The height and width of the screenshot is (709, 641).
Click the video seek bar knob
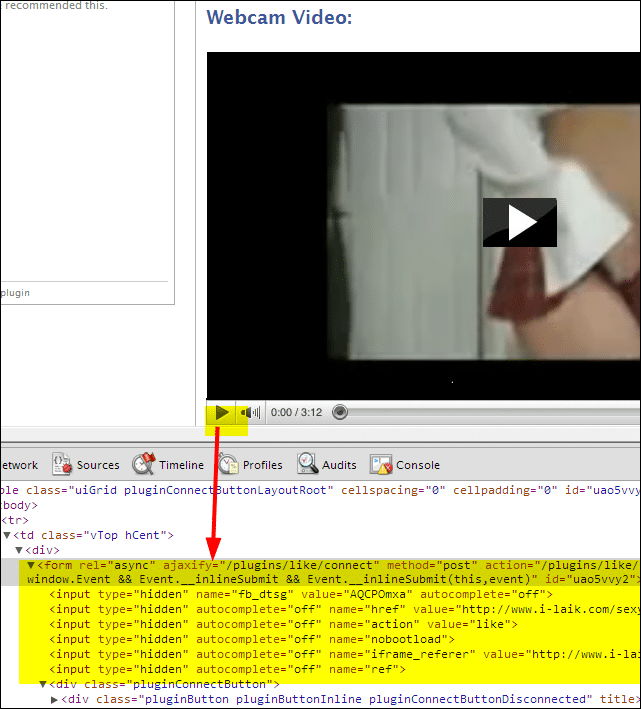pyautogui.click(x=340, y=412)
